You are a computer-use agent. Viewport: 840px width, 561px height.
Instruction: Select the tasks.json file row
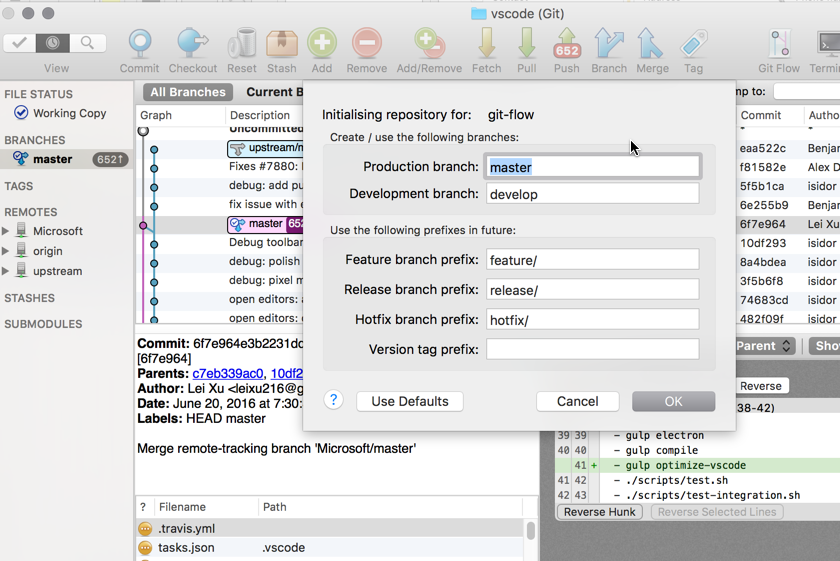point(329,548)
